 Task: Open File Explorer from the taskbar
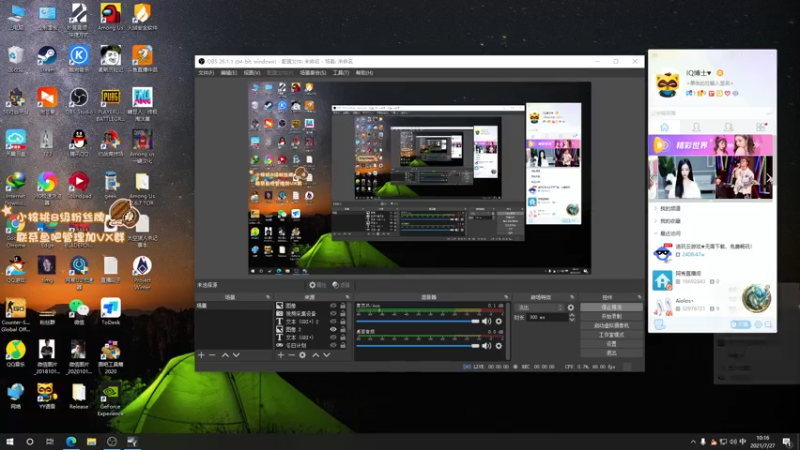click(91, 441)
